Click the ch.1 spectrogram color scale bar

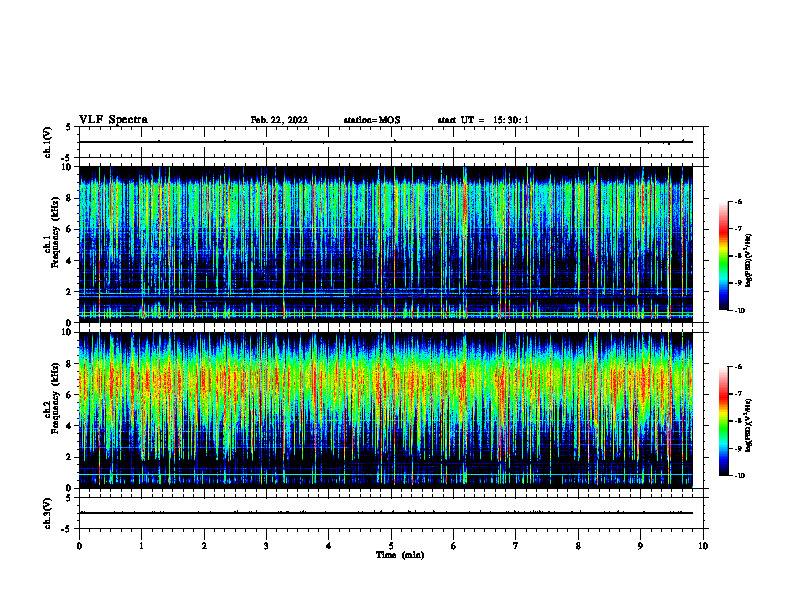(x=723, y=256)
